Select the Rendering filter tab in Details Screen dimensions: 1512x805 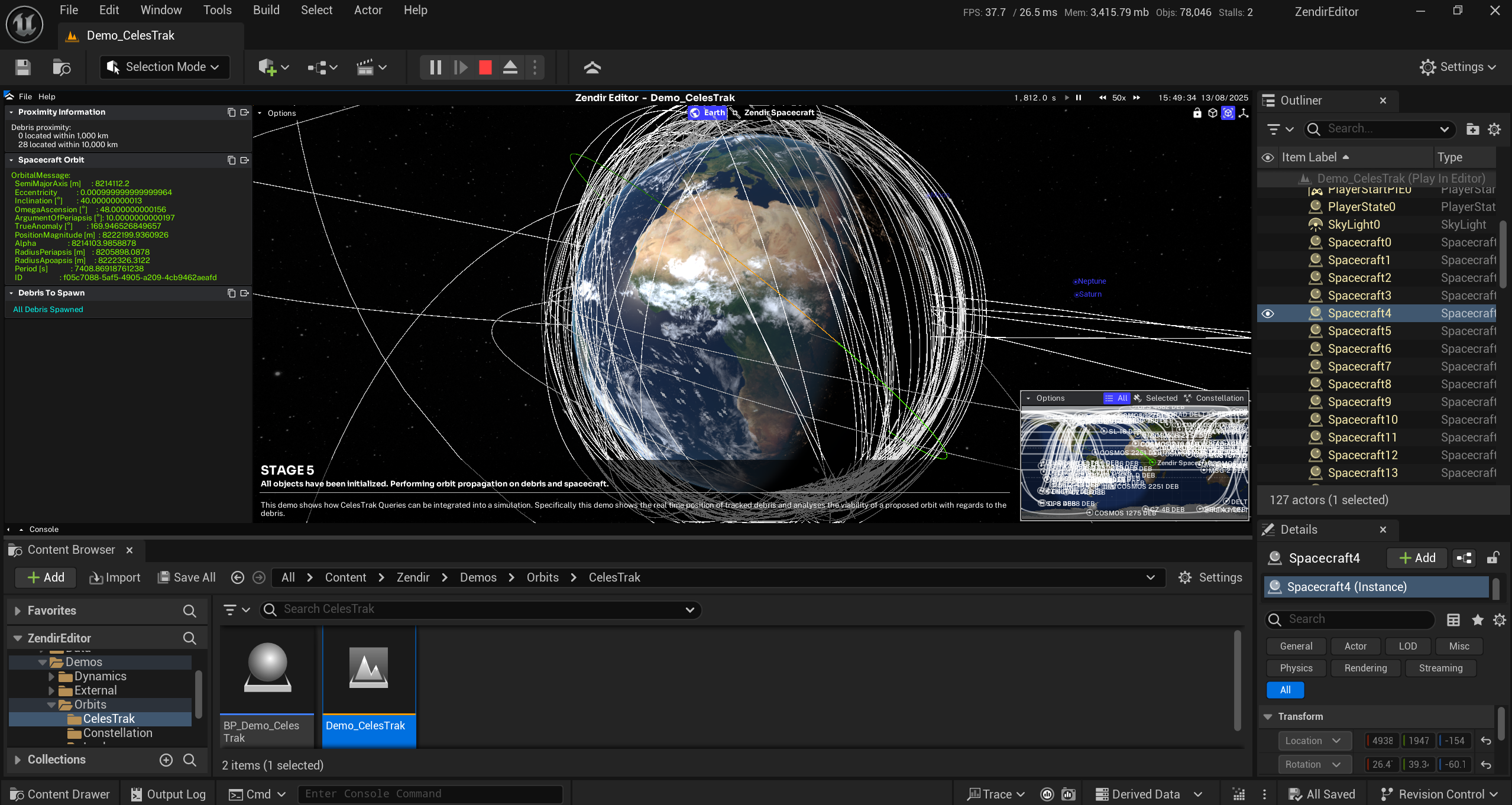(x=1365, y=668)
